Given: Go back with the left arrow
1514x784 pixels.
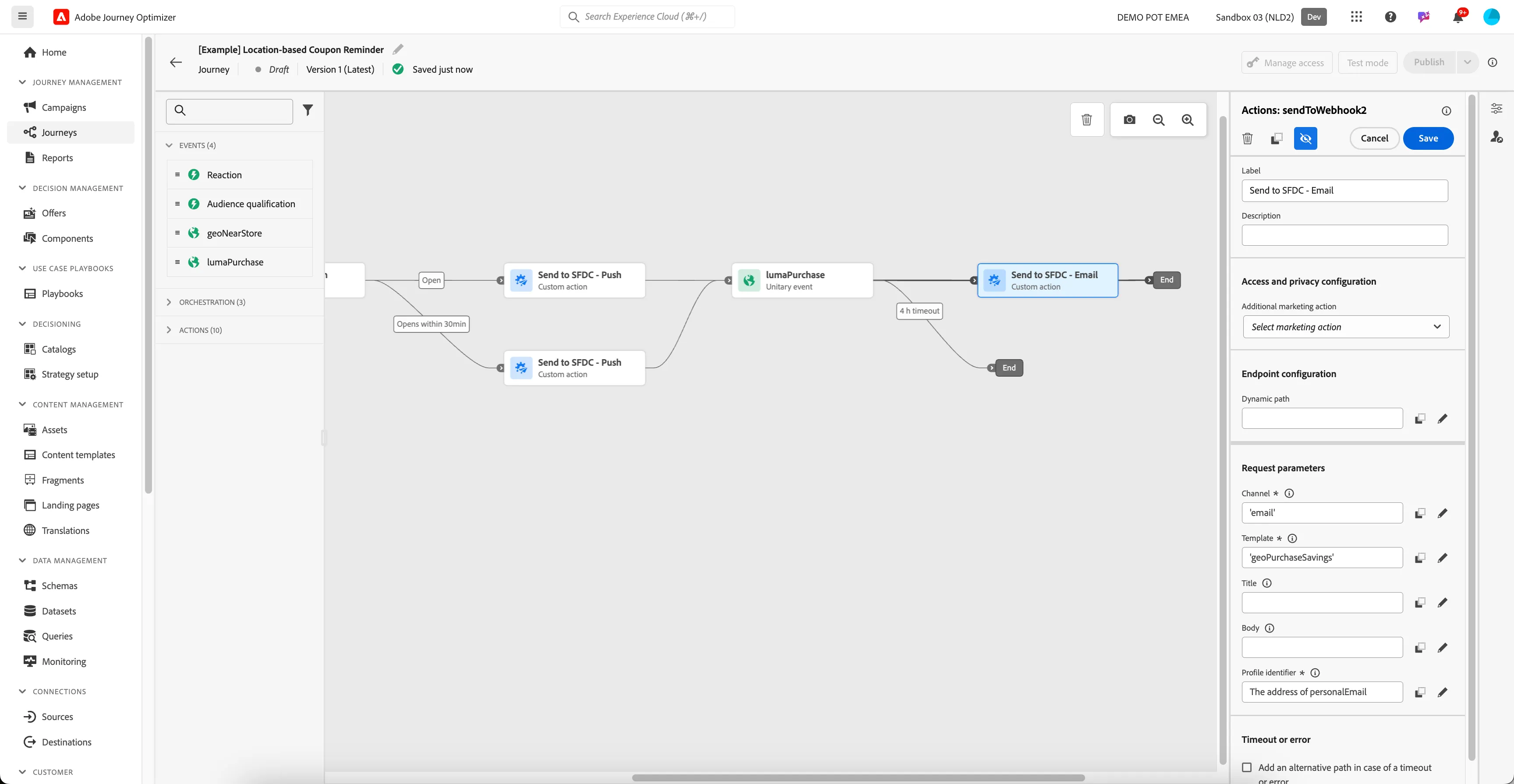Looking at the screenshot, I should pos(176,62).
